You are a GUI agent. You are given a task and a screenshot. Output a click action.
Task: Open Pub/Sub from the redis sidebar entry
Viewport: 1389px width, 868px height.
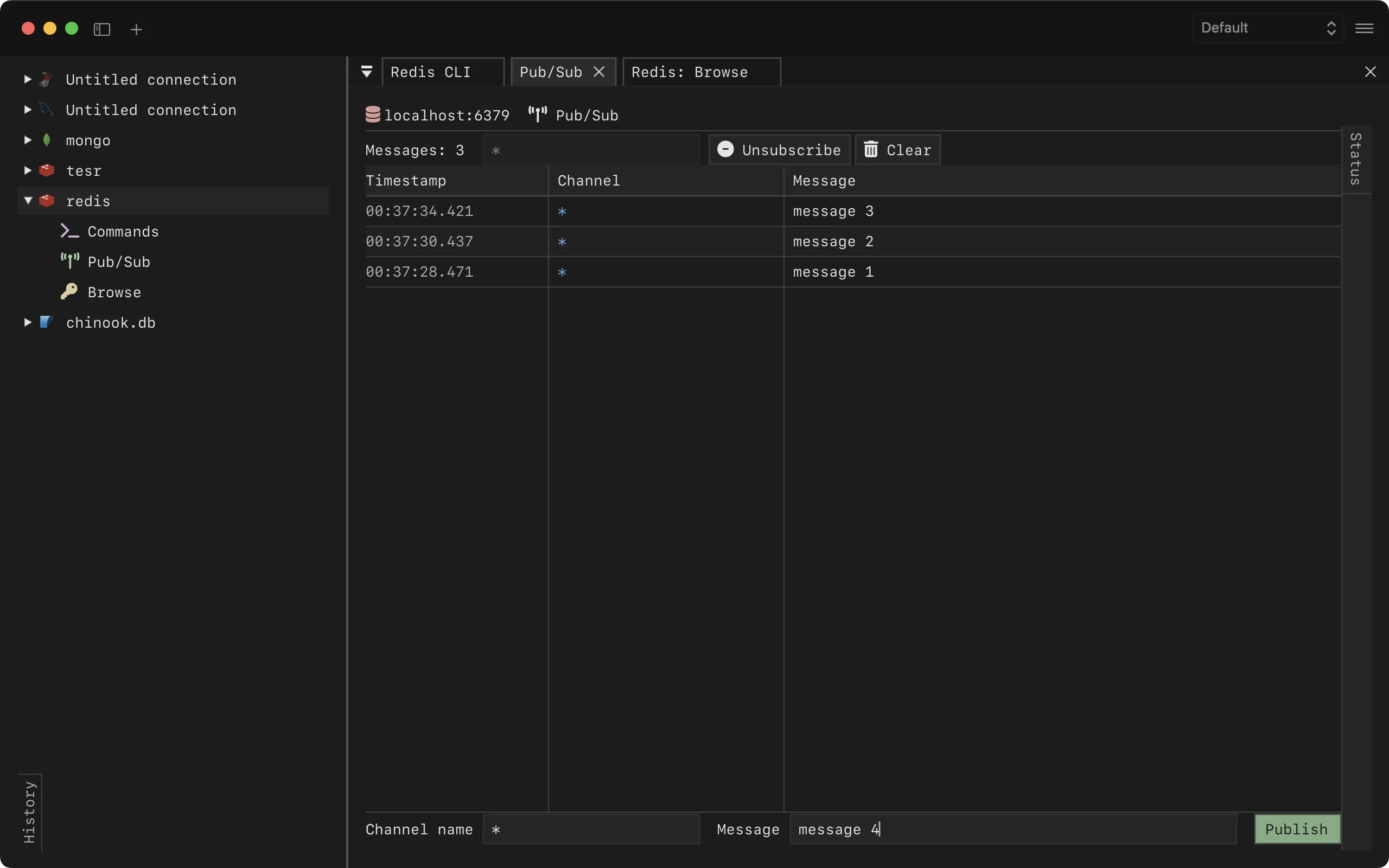(x=118, y=261)
